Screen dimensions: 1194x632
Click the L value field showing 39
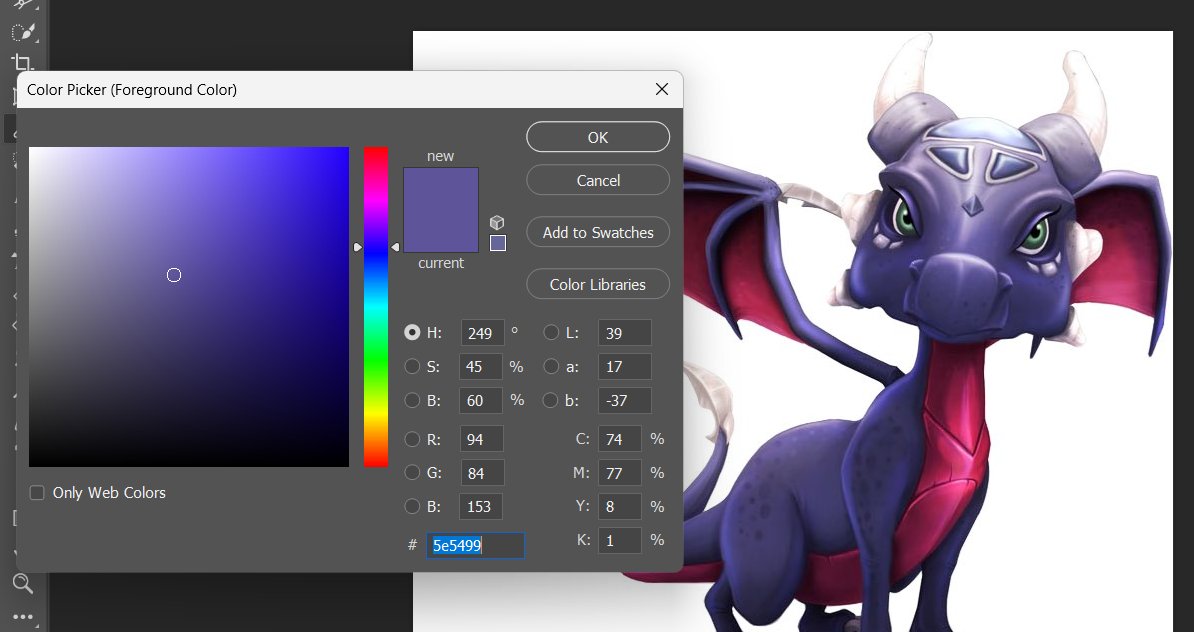[624, 333]
